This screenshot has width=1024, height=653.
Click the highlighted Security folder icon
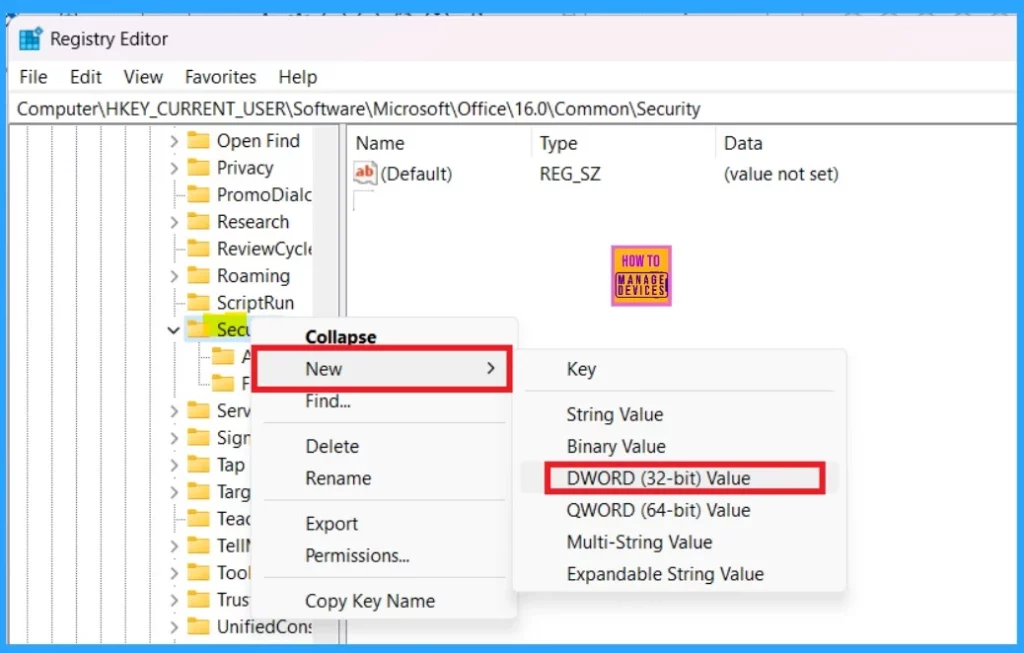pos(198,329)
